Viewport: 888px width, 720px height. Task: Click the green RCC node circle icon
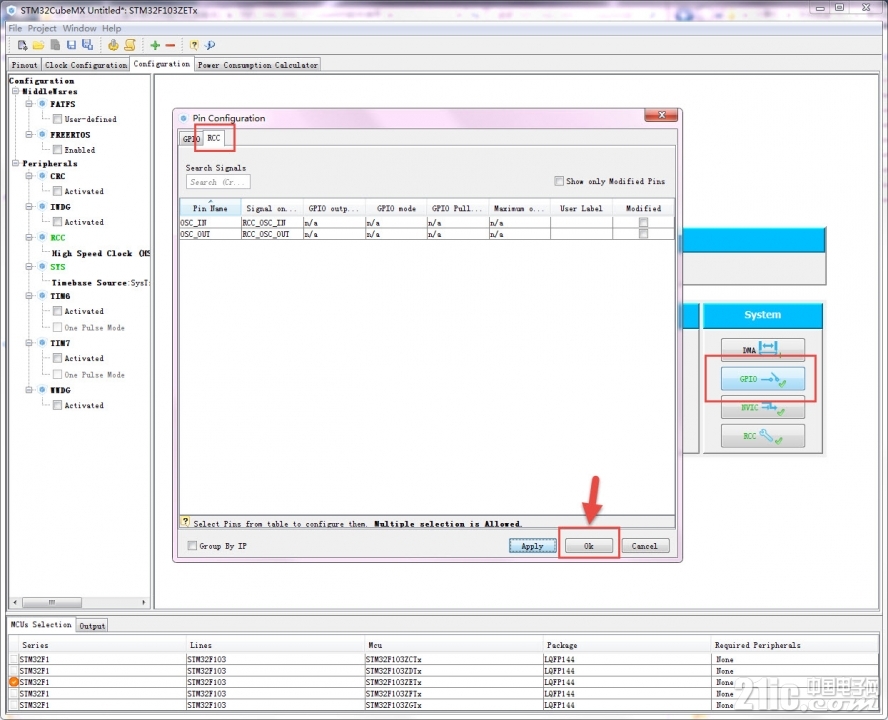point(42,237)
